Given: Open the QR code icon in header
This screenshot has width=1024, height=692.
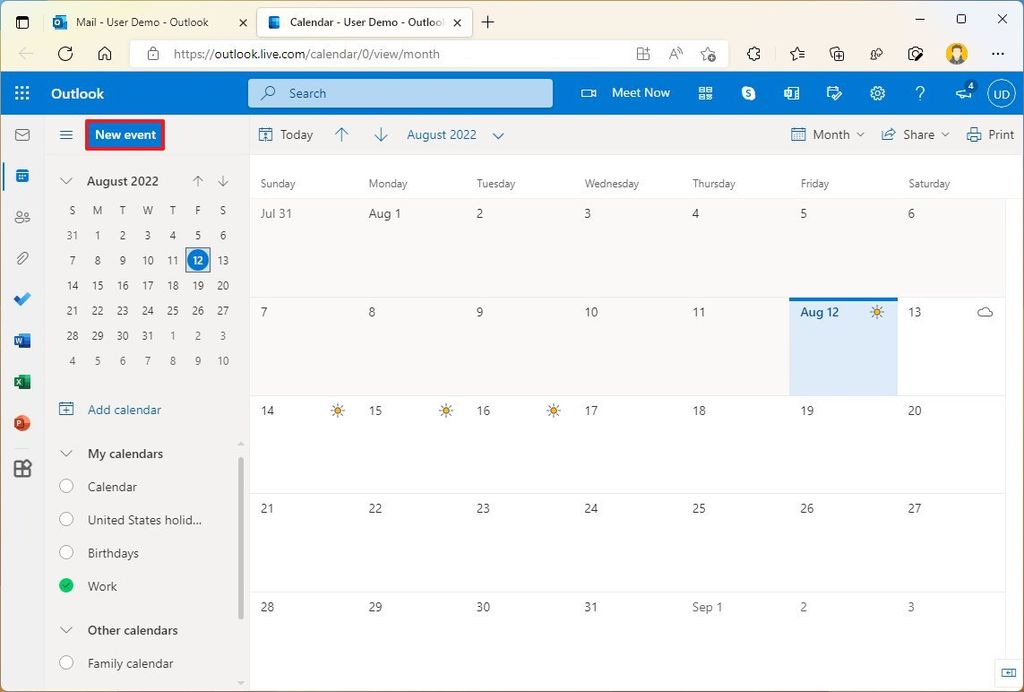Looking at the screenshot, I should (705, 93).
